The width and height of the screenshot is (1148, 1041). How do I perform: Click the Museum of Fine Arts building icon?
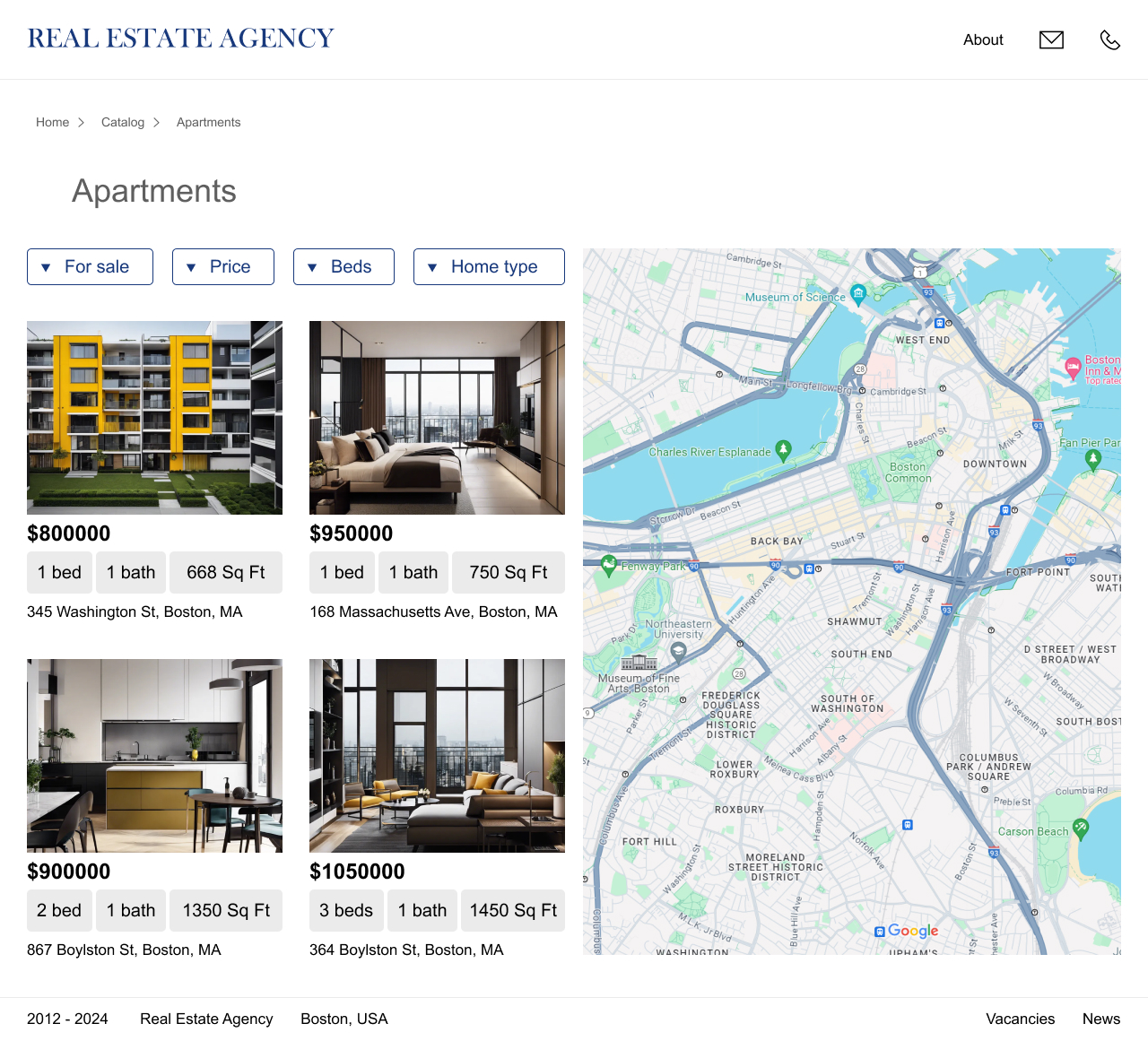(639, 663)
